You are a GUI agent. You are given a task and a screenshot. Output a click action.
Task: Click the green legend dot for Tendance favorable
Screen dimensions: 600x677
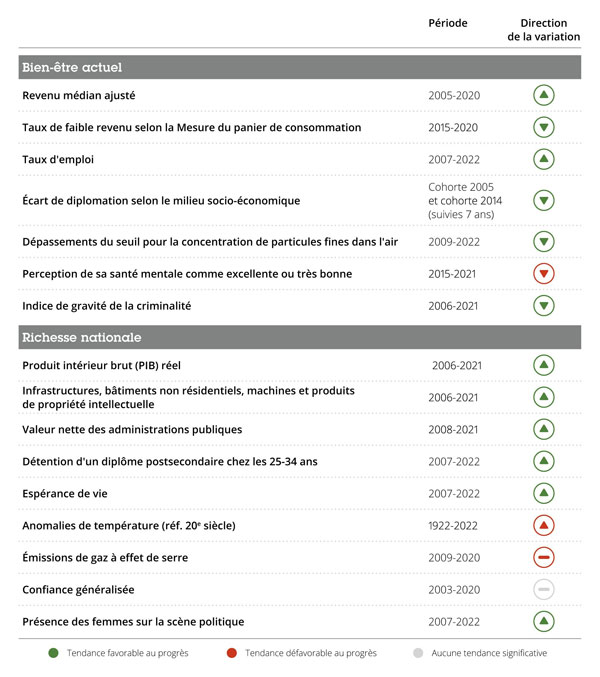(x=54, y=653)
